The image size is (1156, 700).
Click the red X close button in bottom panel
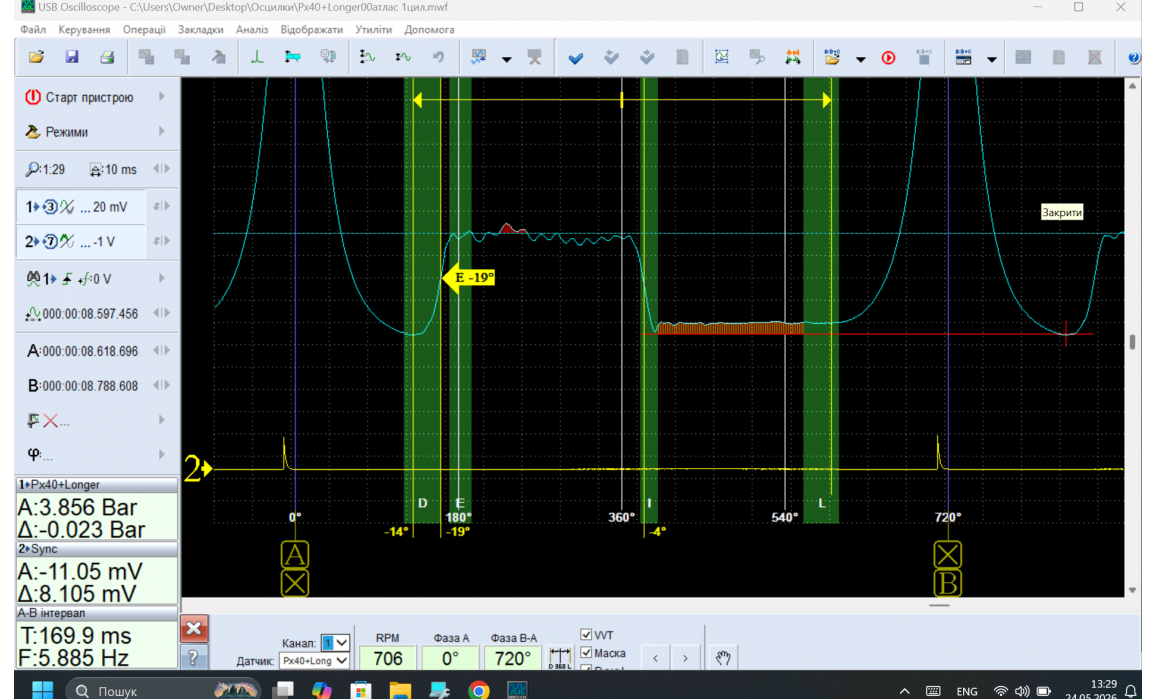(x=194, y=628)
